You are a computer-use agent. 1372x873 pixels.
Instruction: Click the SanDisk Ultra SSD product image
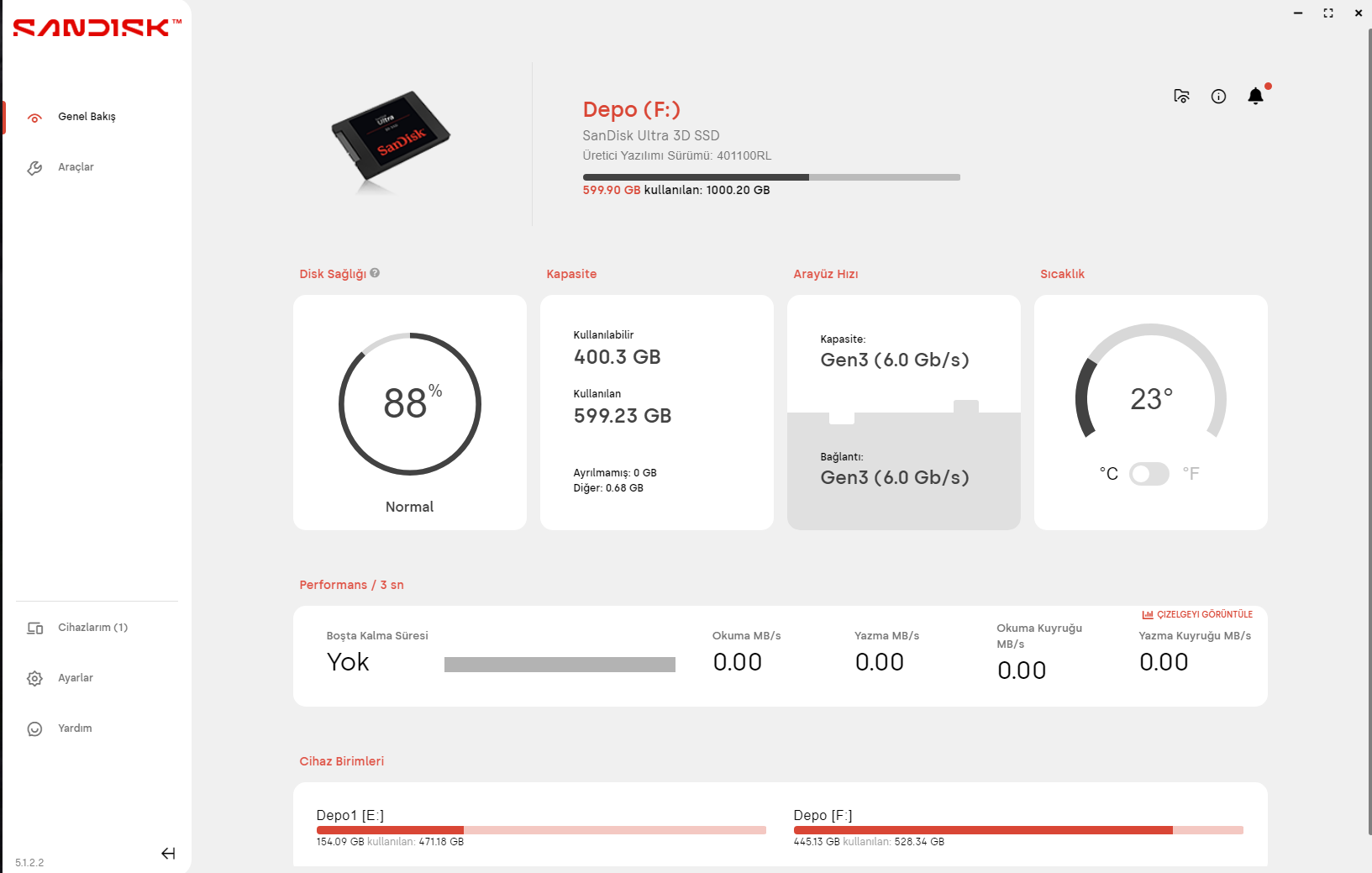click(391, 141)
